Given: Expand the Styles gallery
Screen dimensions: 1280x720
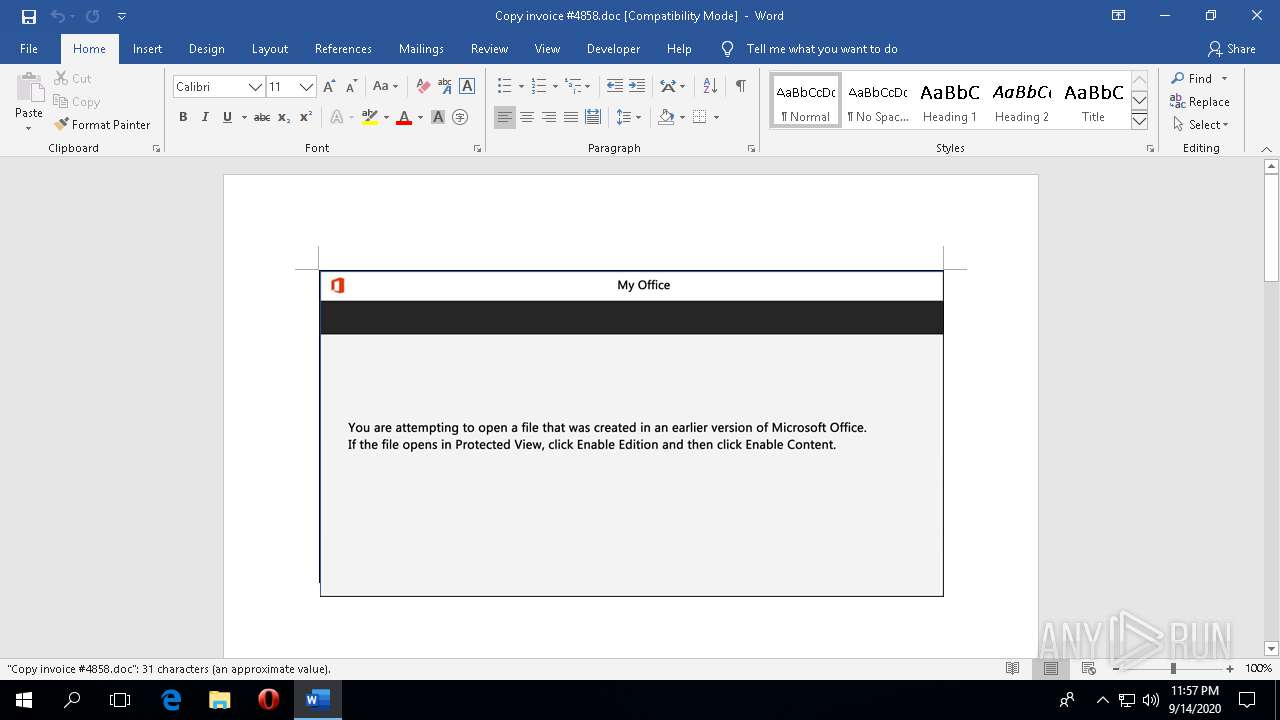Looking at the screenshot, I should pyautogui.click(x=1139, y=122).
